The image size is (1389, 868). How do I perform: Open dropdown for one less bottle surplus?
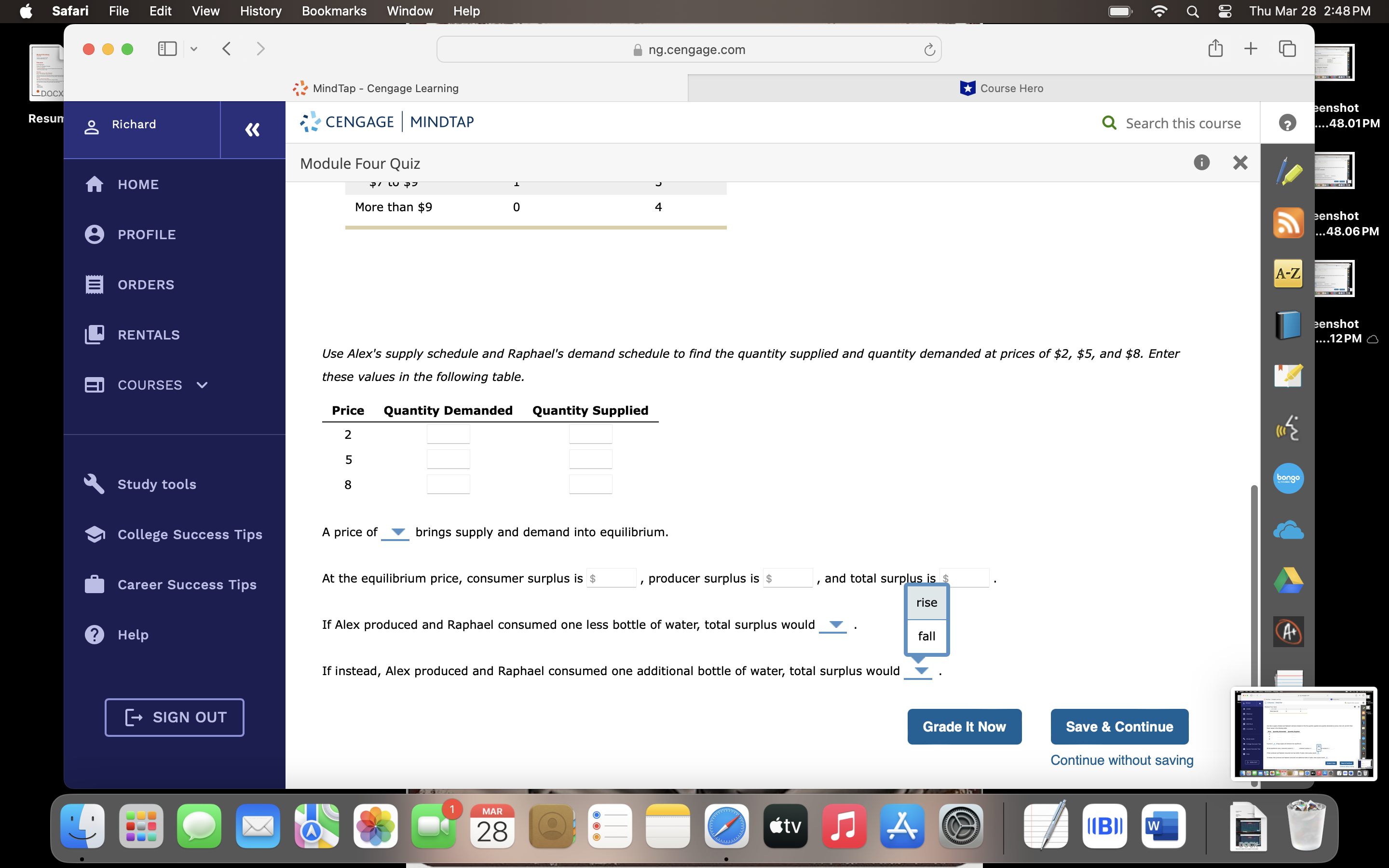tap(834, 624)
